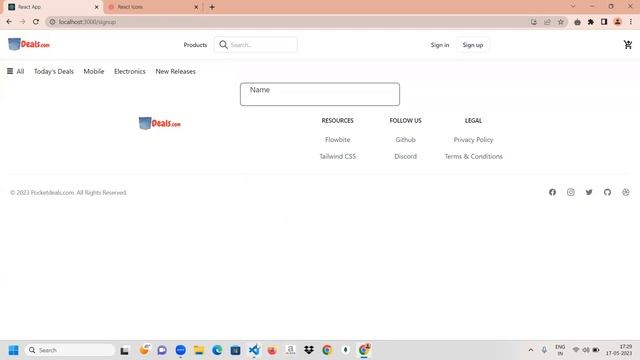Select the React App tab
640x360 pixels.
point(53,7)
